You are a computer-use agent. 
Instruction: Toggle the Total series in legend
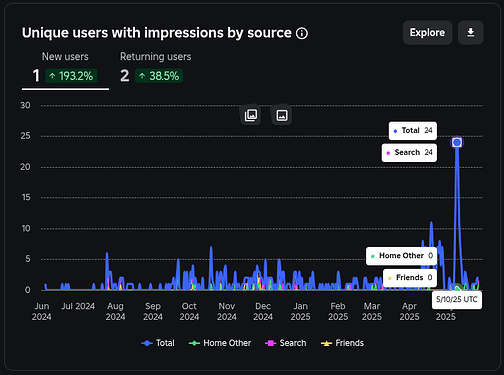click(158, 343)
